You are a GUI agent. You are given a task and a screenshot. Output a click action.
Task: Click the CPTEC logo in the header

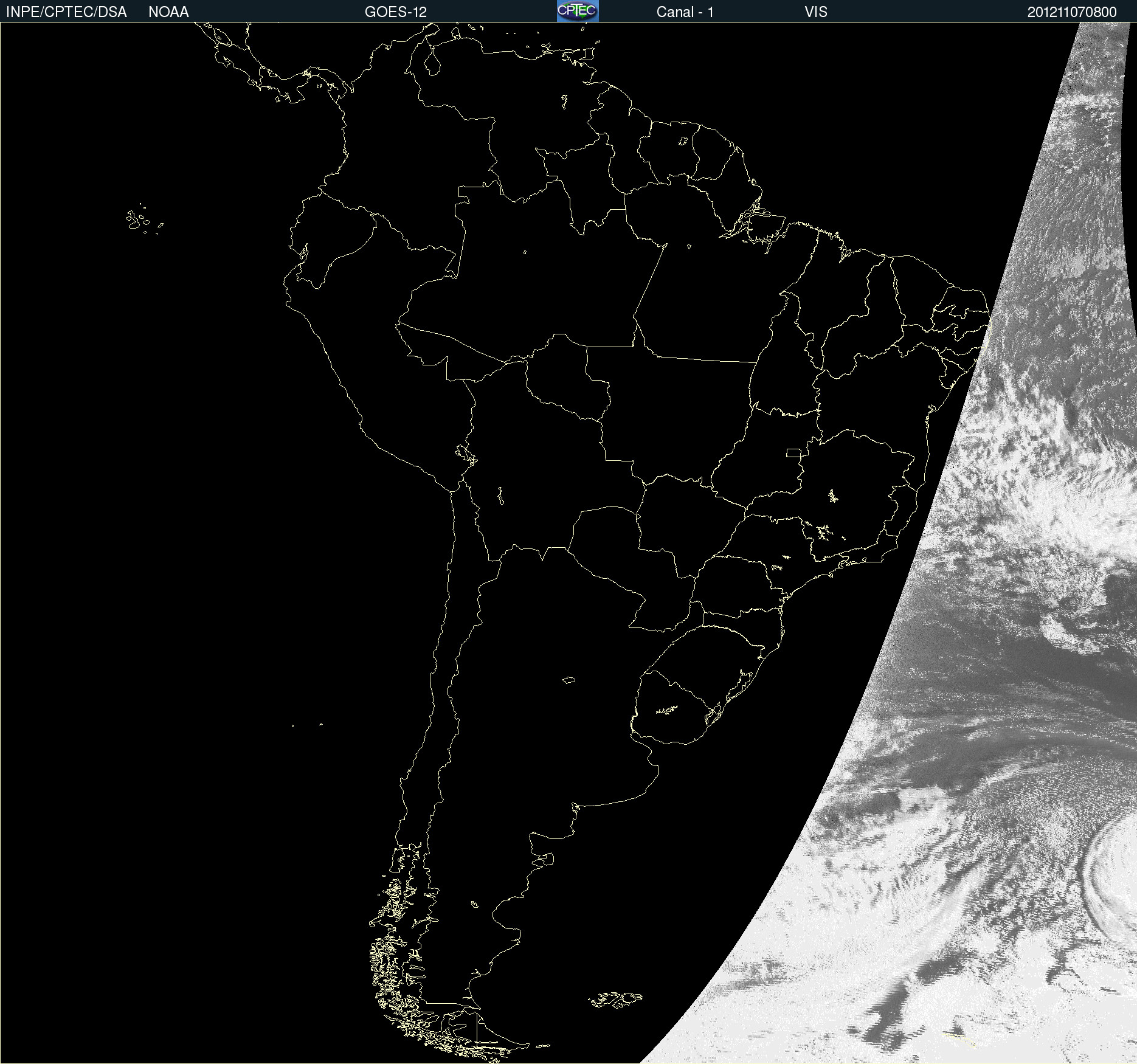coord(578,11)
